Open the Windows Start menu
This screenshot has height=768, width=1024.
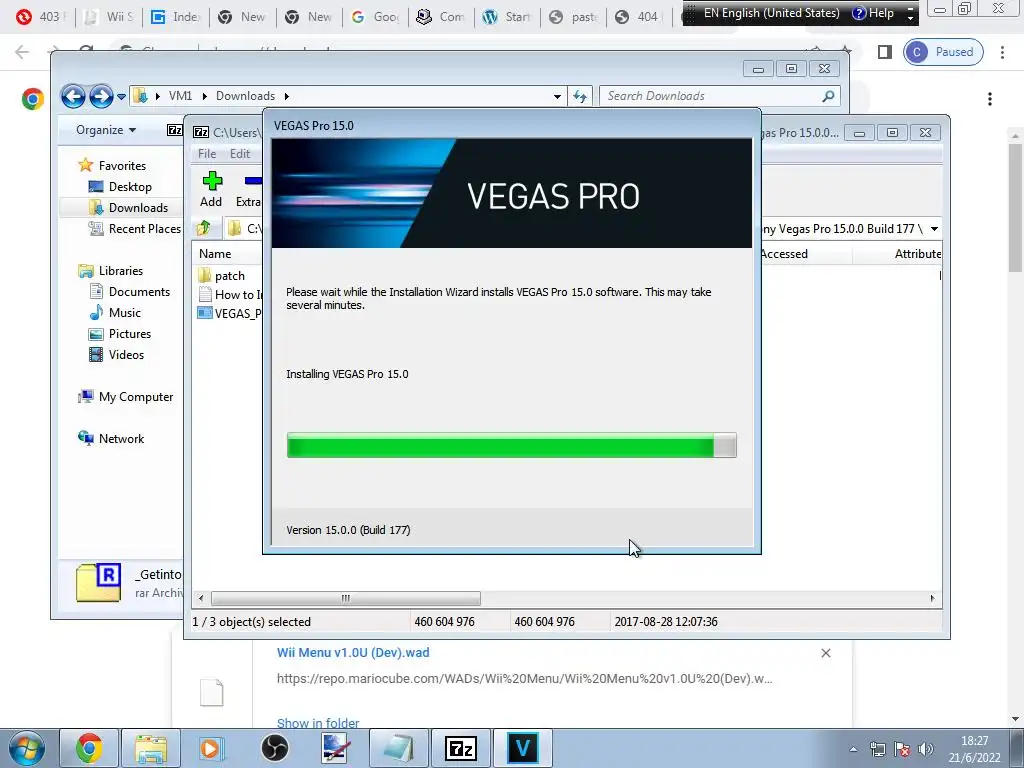point(27,748)
